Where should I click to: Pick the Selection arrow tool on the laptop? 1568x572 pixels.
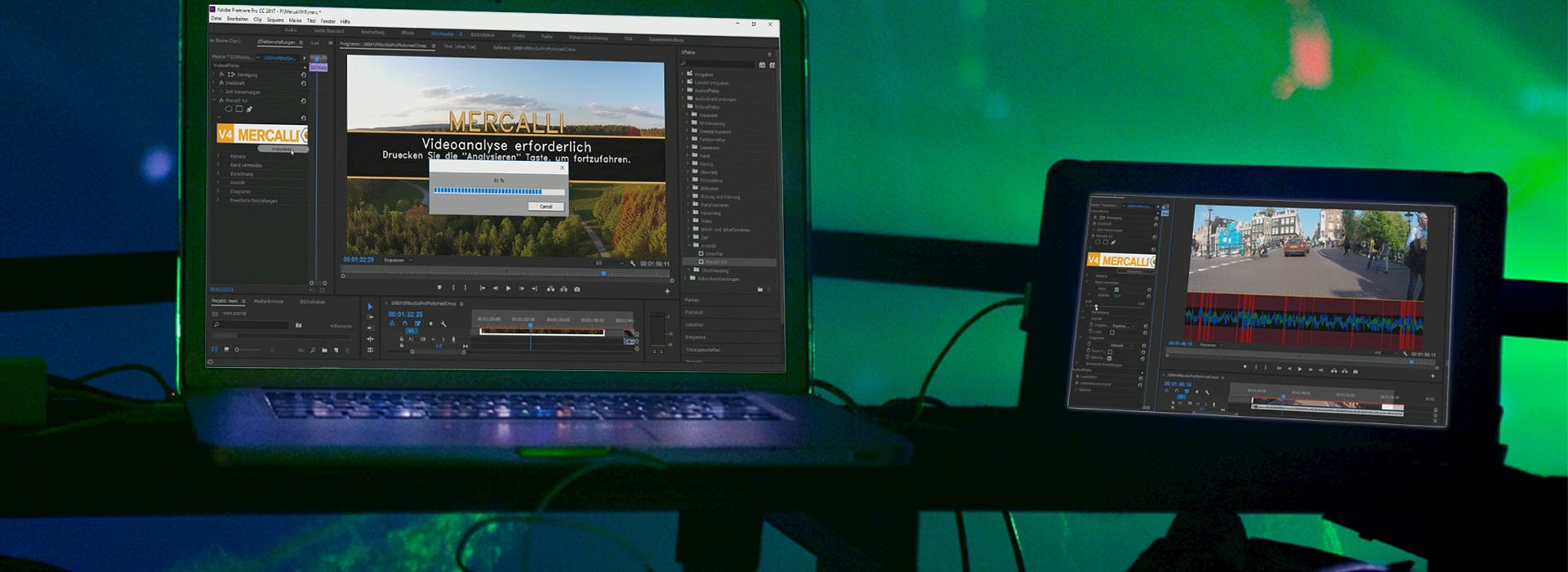tap(370, 307)
